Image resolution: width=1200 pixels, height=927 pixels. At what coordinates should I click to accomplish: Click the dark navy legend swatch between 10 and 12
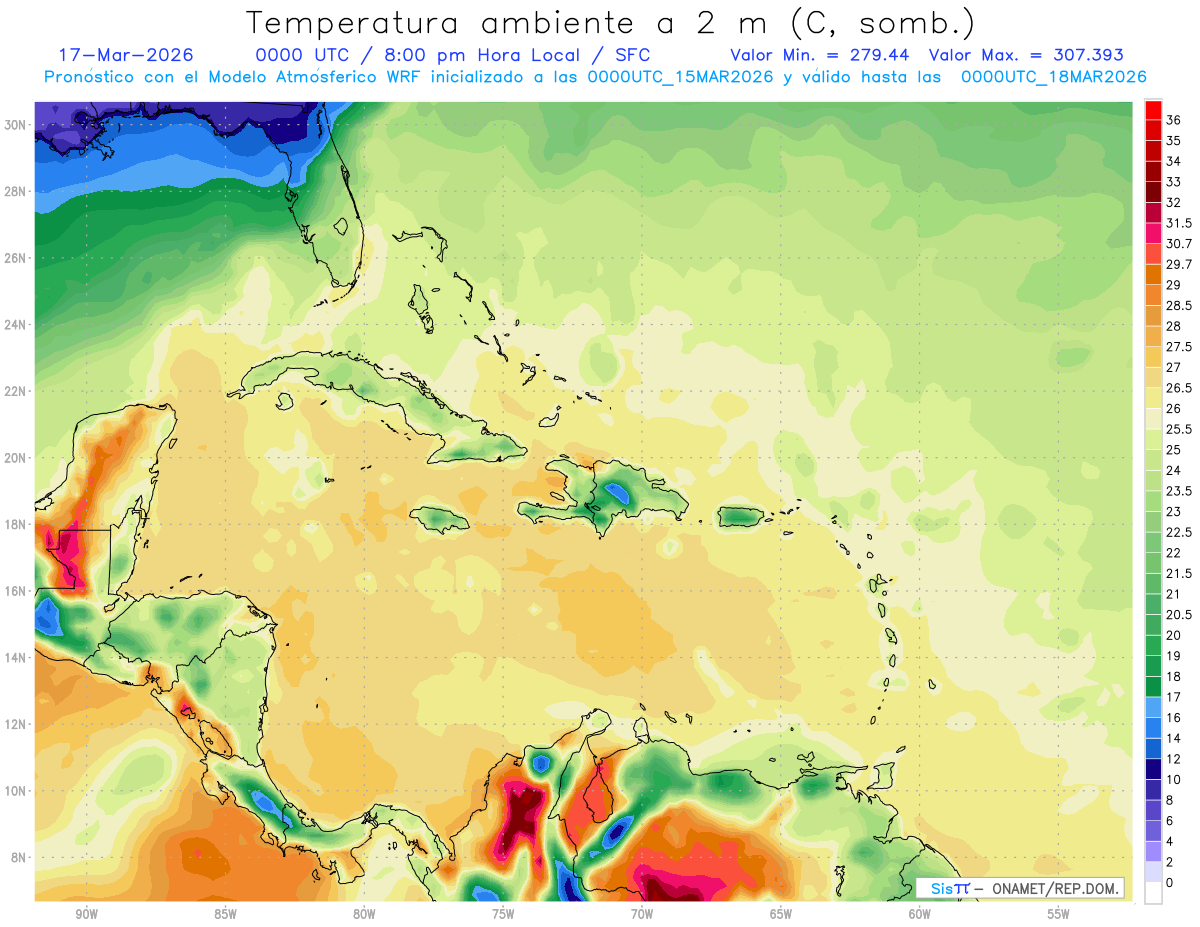(x=1153, y=770)
